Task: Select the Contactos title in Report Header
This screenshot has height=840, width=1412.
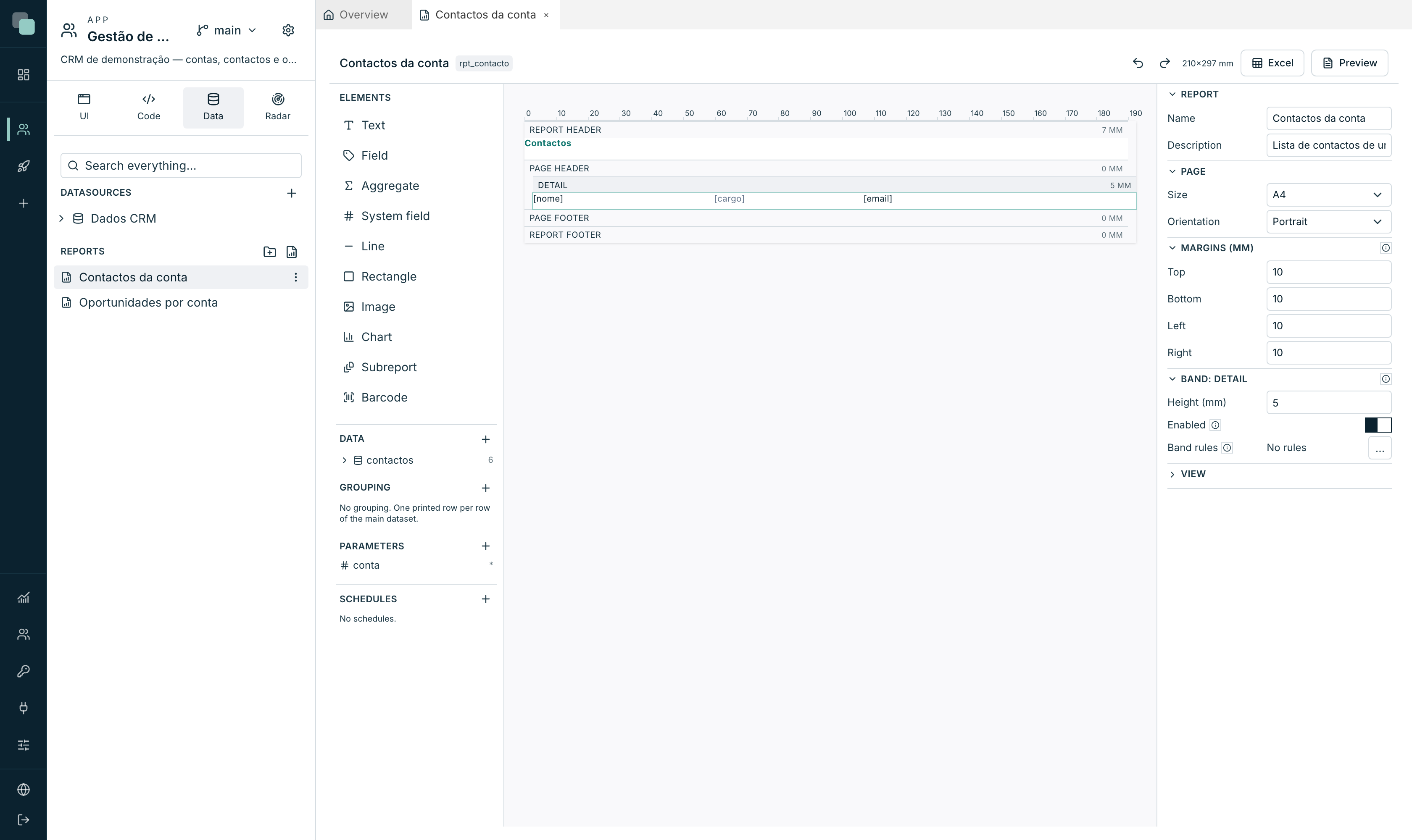Action: pos(548,143)
